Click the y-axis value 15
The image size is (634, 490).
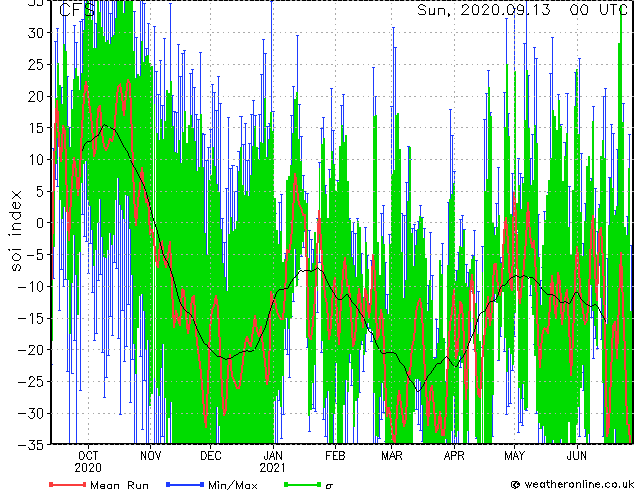click(36, 128)
